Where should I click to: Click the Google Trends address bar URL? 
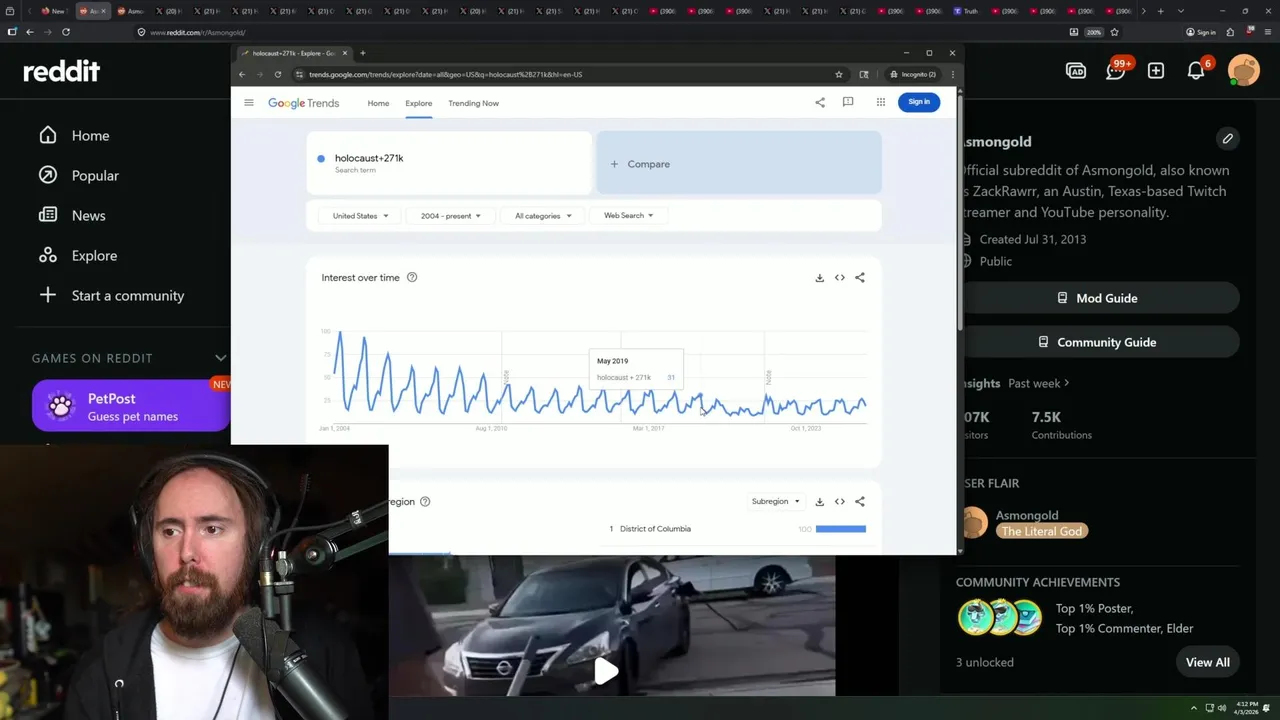[445, 74]
